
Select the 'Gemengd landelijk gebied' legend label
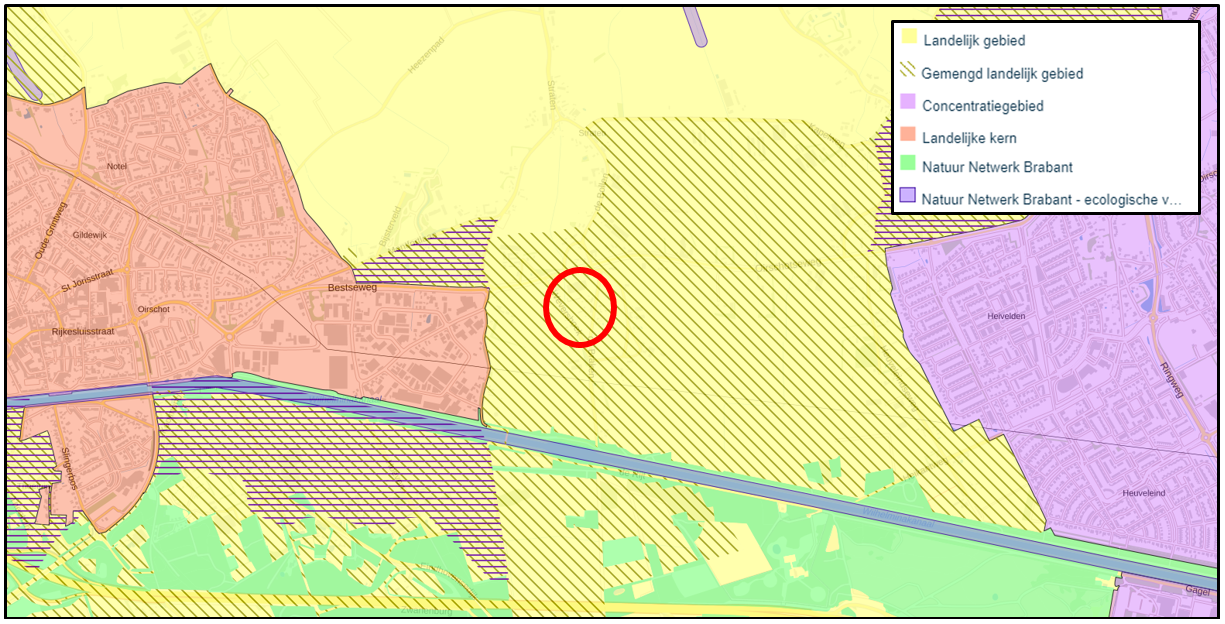(x=1003, y=73)
